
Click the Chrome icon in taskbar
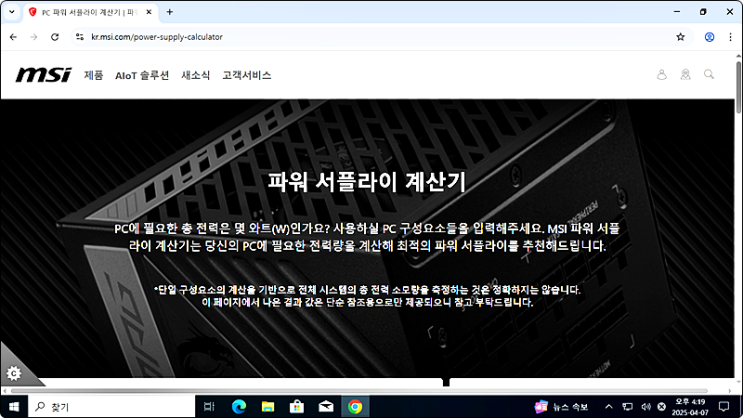coord(355,407)
